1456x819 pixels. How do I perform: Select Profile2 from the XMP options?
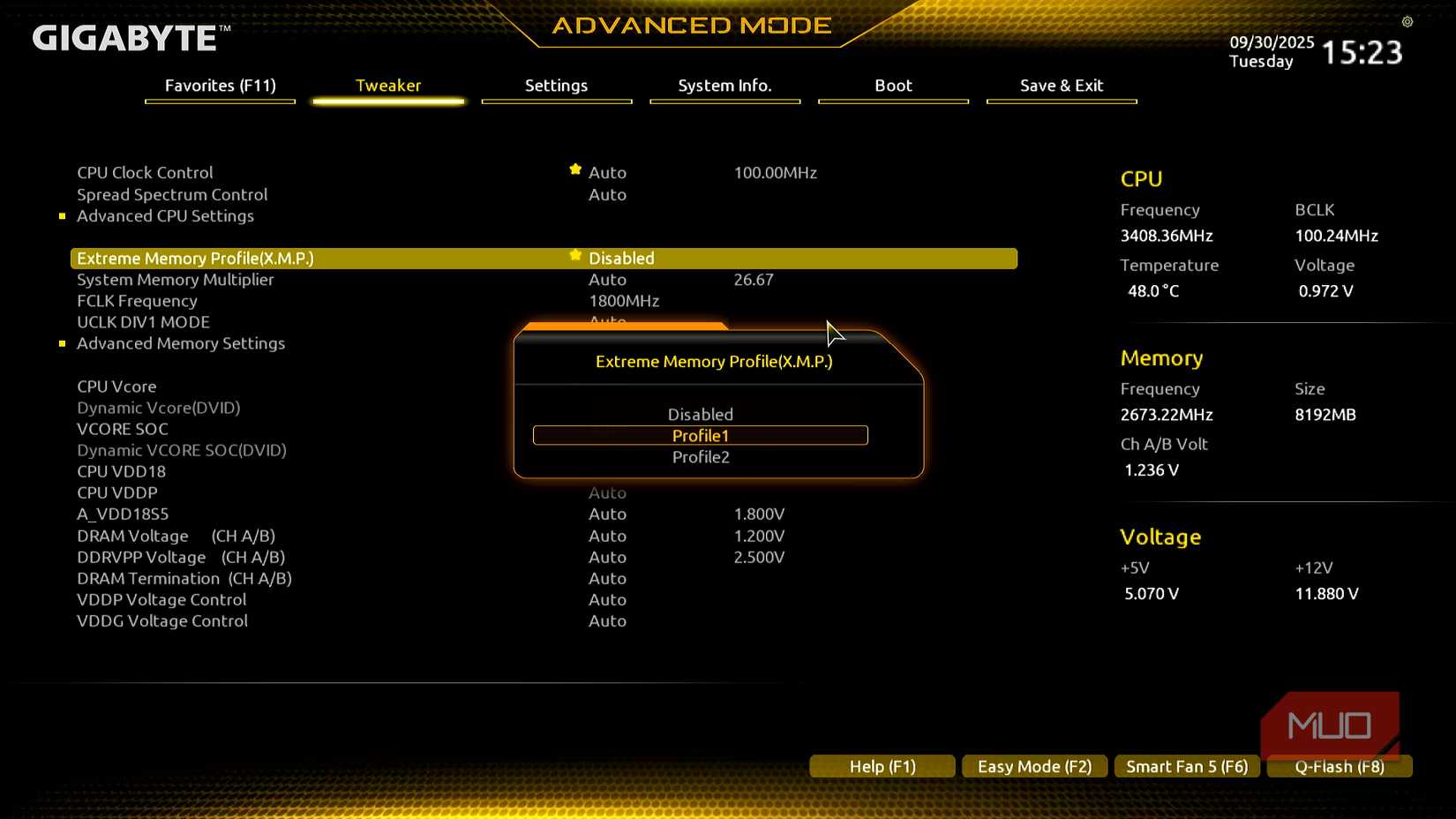point(700,457)
